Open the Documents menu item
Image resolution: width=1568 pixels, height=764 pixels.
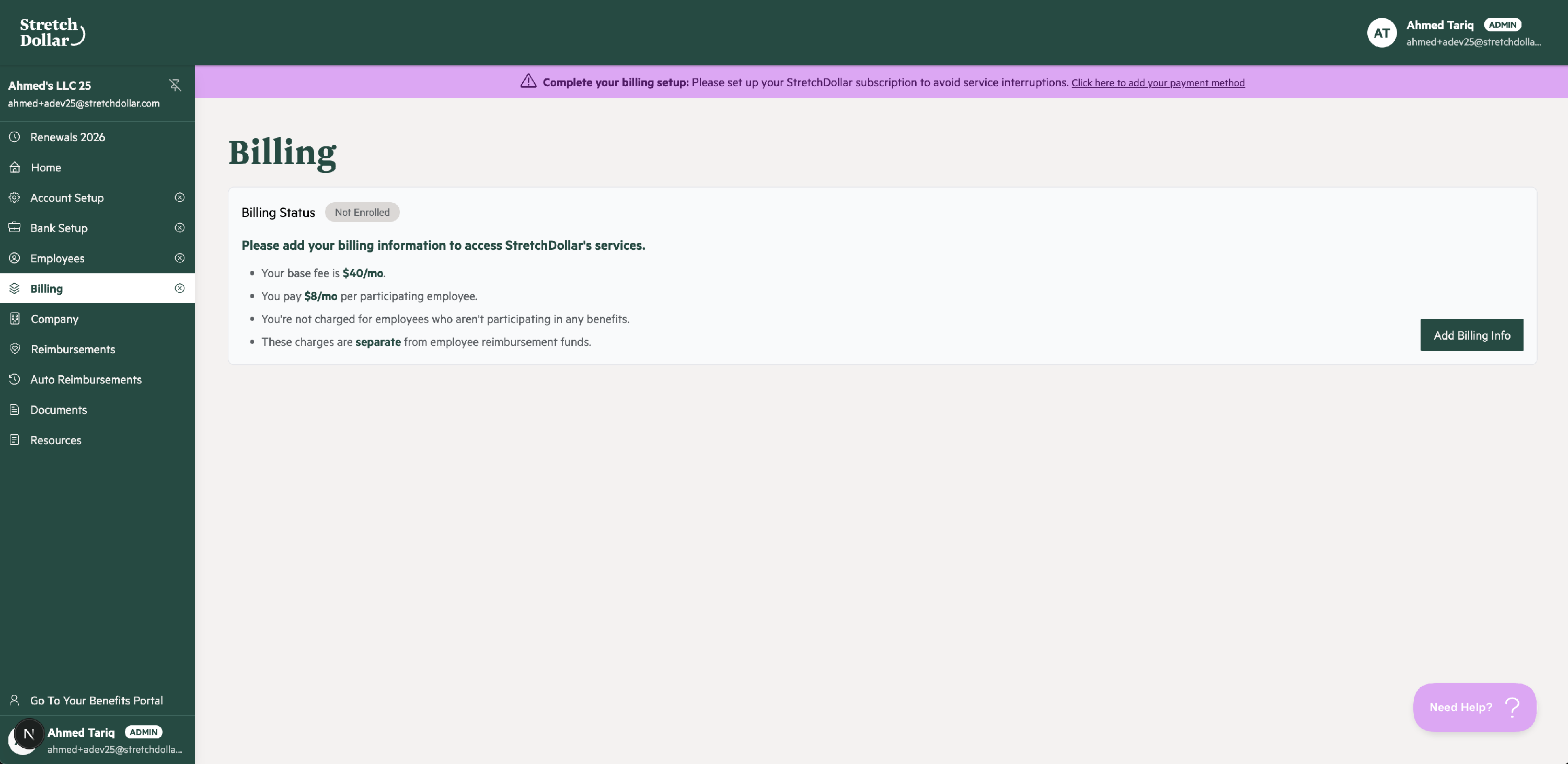click(59, 410)
